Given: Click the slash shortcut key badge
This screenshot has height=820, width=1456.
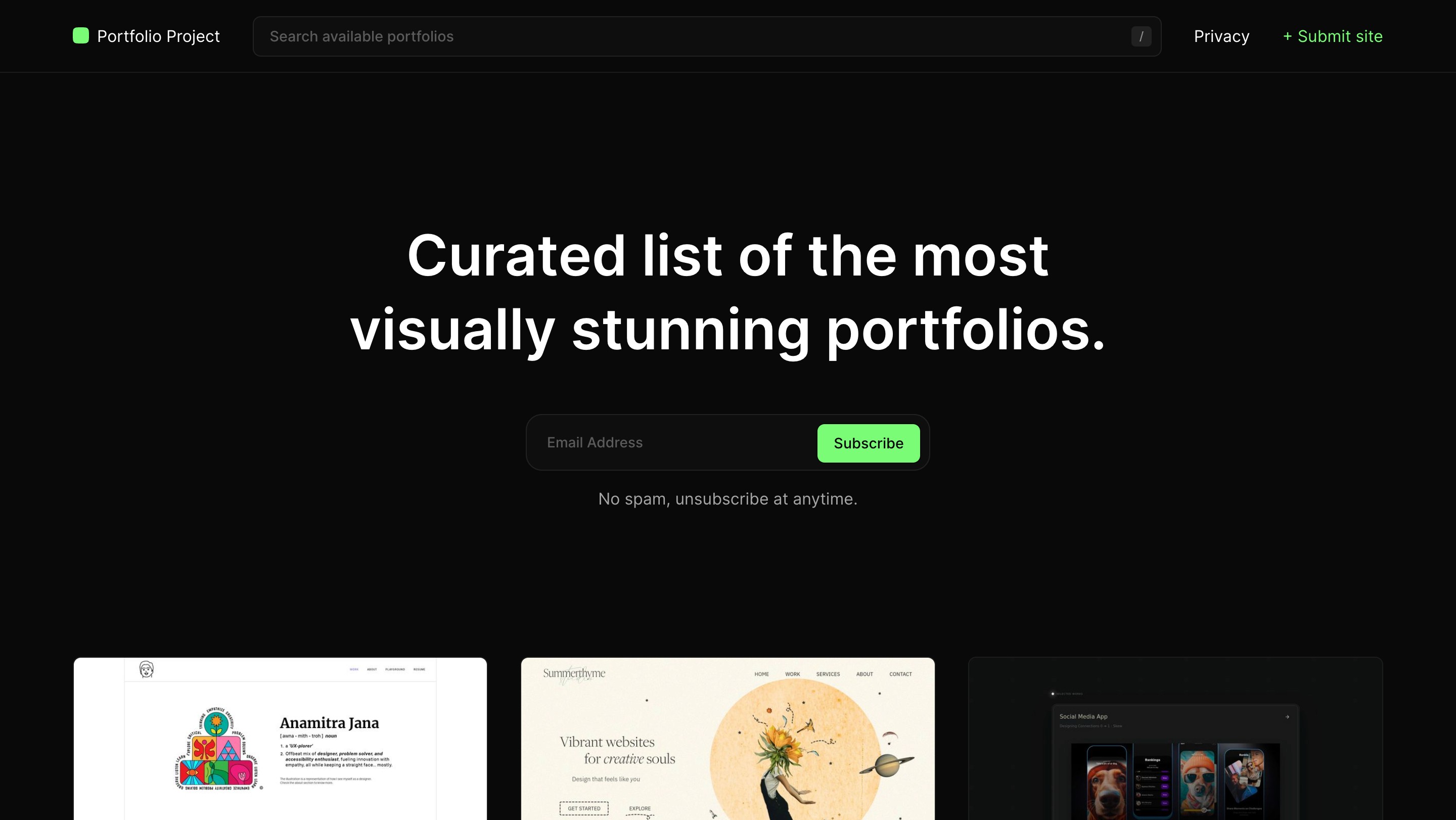Looking at the screenshot, I should pos(1141,36).
